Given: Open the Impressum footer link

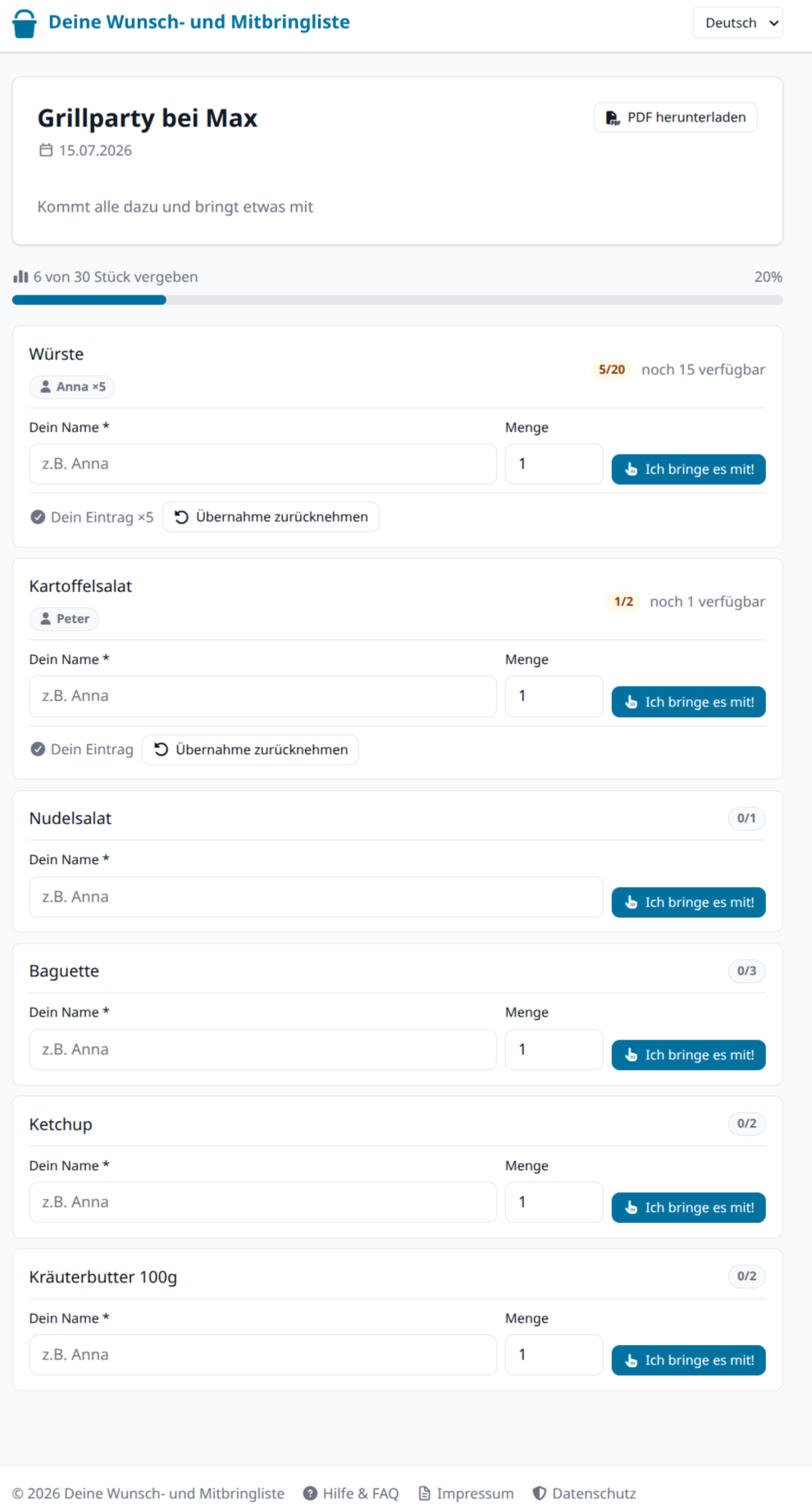Looking at the screenshot, I should click(x=466, y=1493).
